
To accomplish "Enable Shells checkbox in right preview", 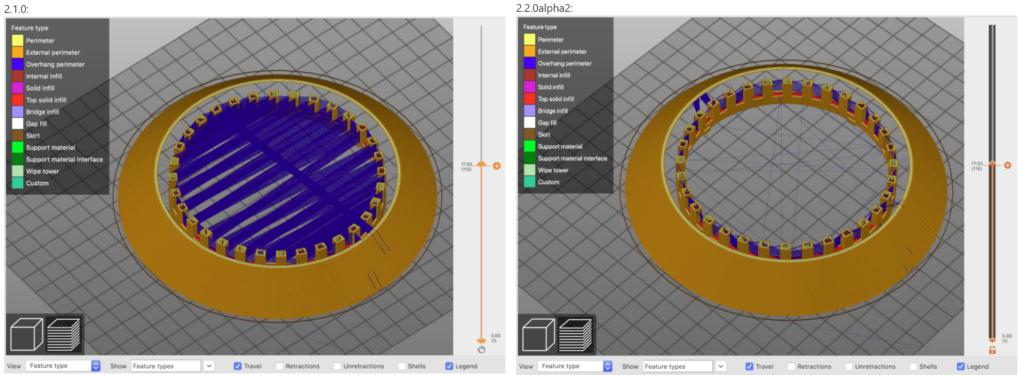I will [914, 367].
